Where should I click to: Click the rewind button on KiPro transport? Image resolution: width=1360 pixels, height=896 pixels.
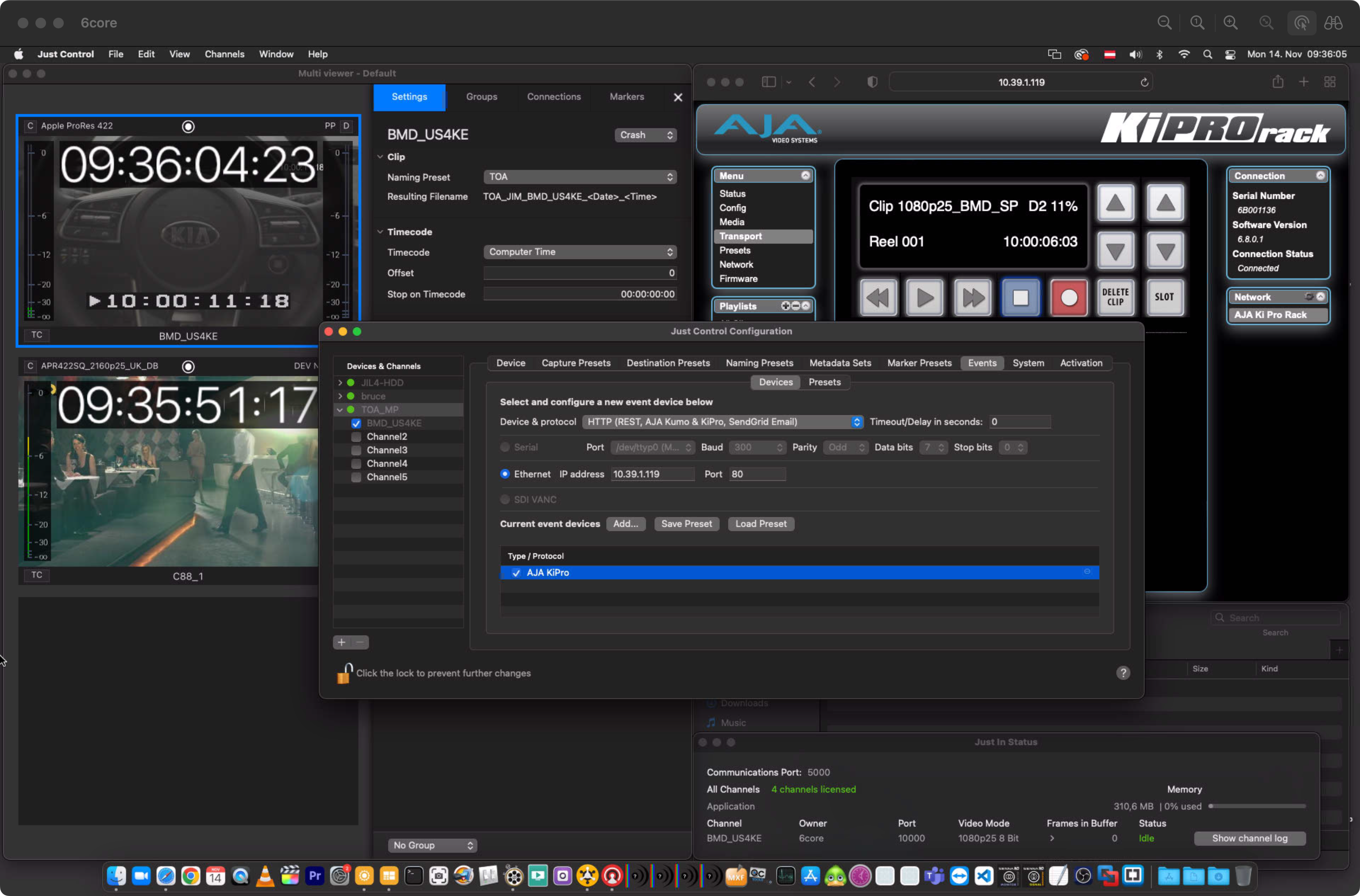(878, 297)
